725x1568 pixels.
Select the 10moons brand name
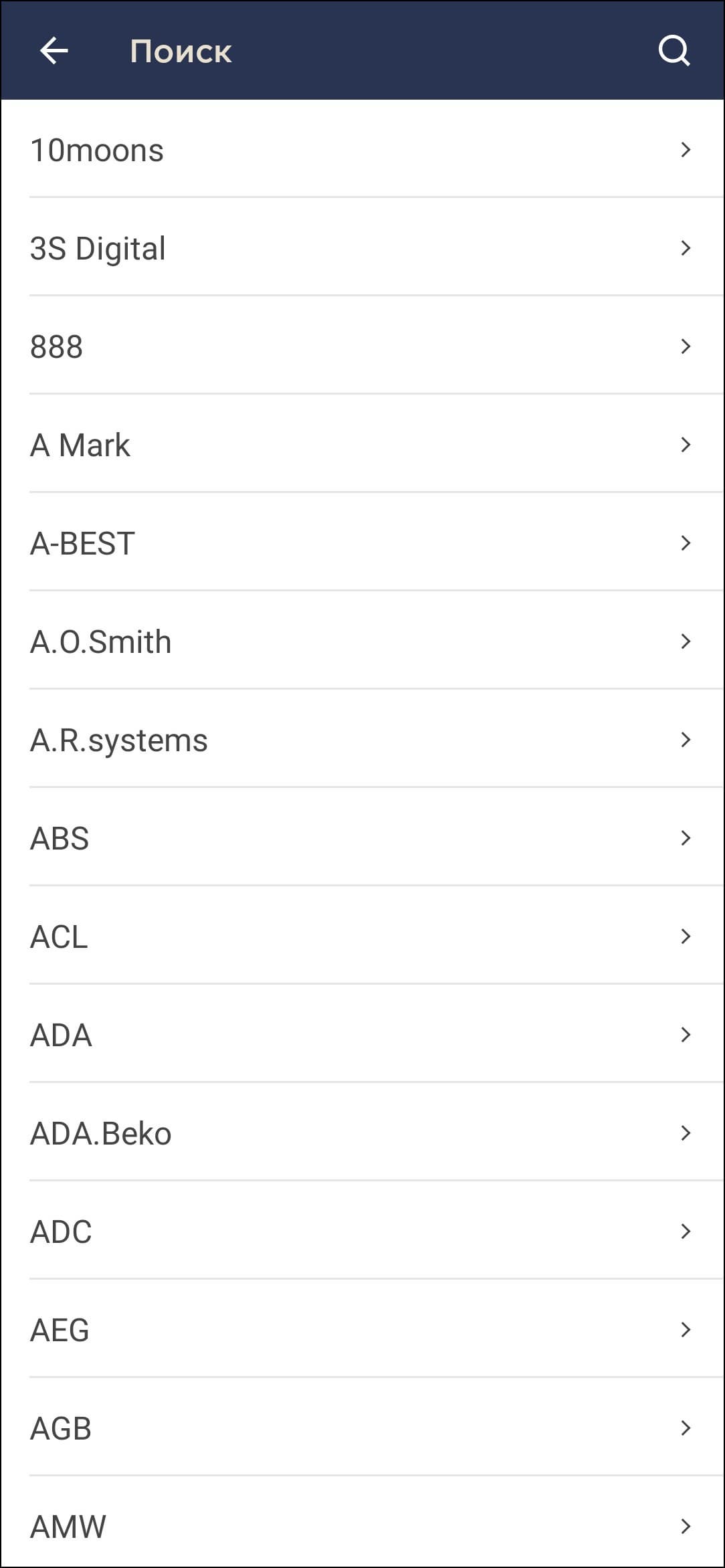pyautogui.click(x=97, y=151)
